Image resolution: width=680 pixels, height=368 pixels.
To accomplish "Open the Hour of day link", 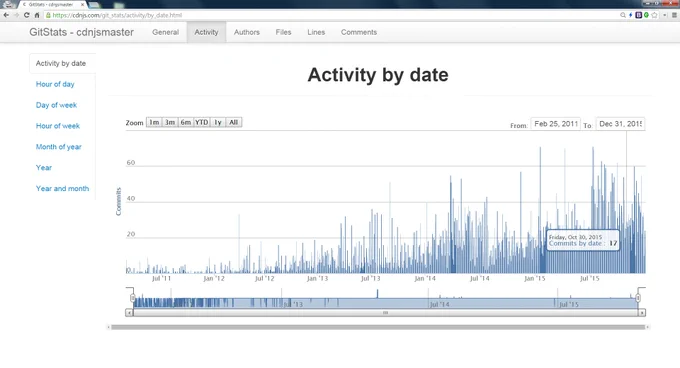I will pos(55,84).
